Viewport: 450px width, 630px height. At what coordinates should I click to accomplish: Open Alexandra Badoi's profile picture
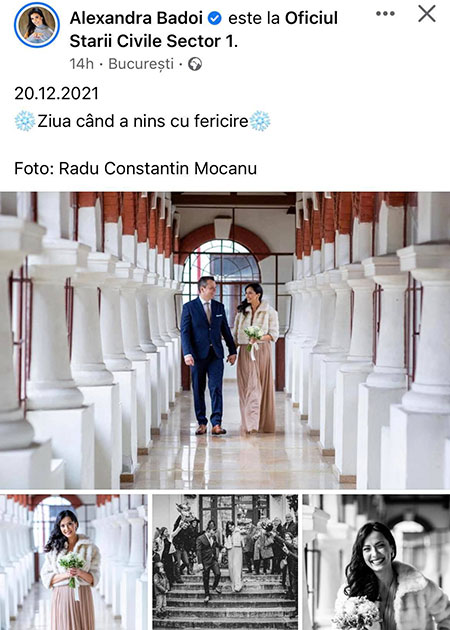(x=37, y=25)
